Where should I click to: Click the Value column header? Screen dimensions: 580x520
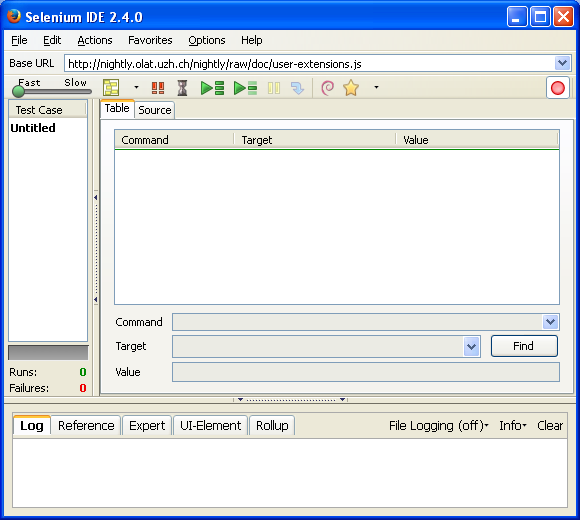pos(477,140)
